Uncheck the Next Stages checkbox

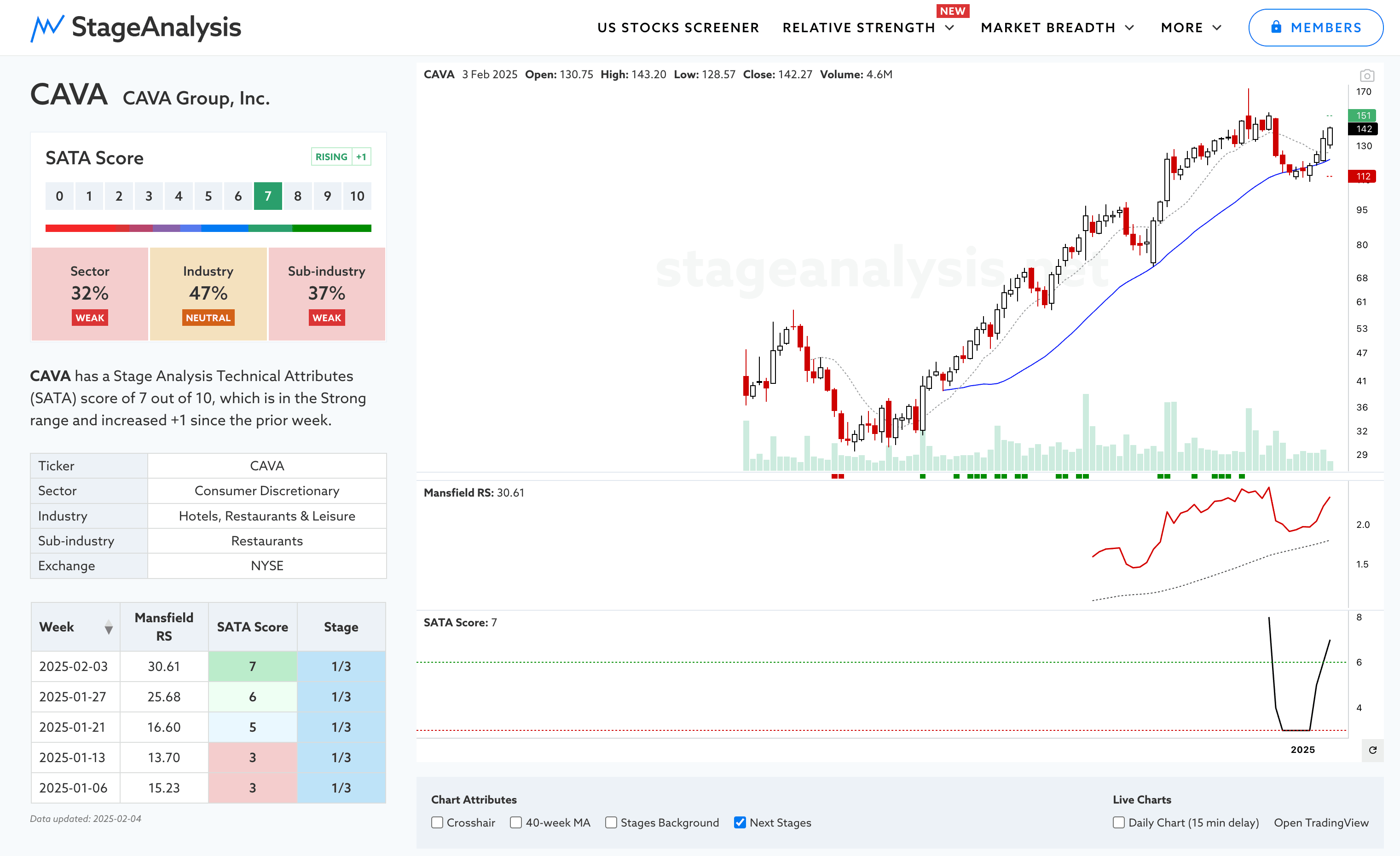click(740, 822)
